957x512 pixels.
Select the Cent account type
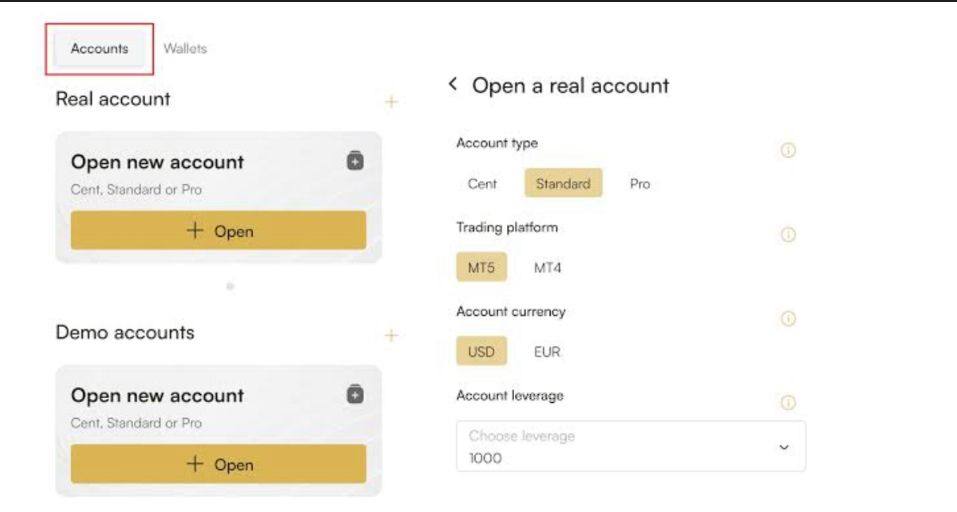[482, 184]
